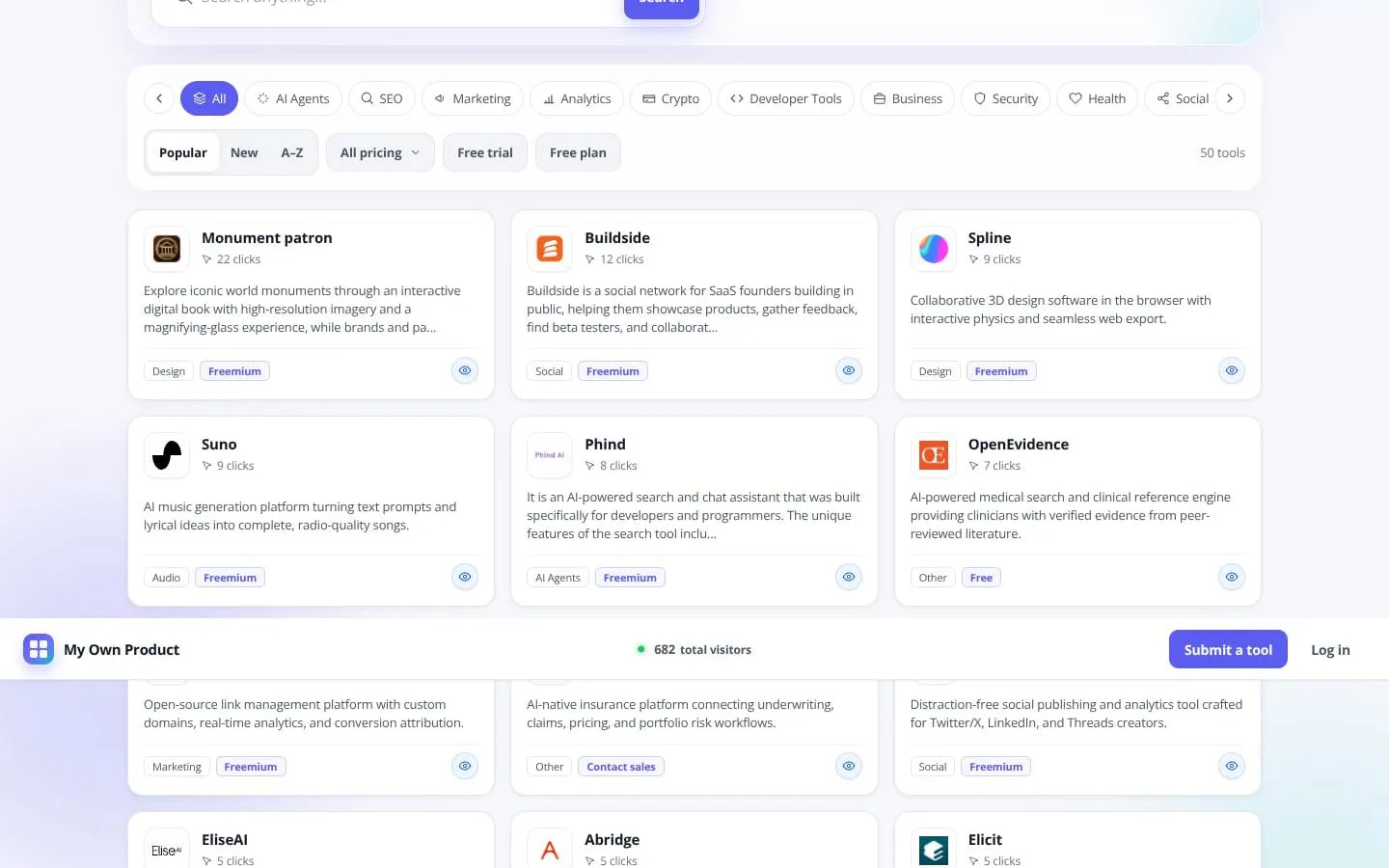
Task: Toggle the Free plan filter
Action: point(578,152)
